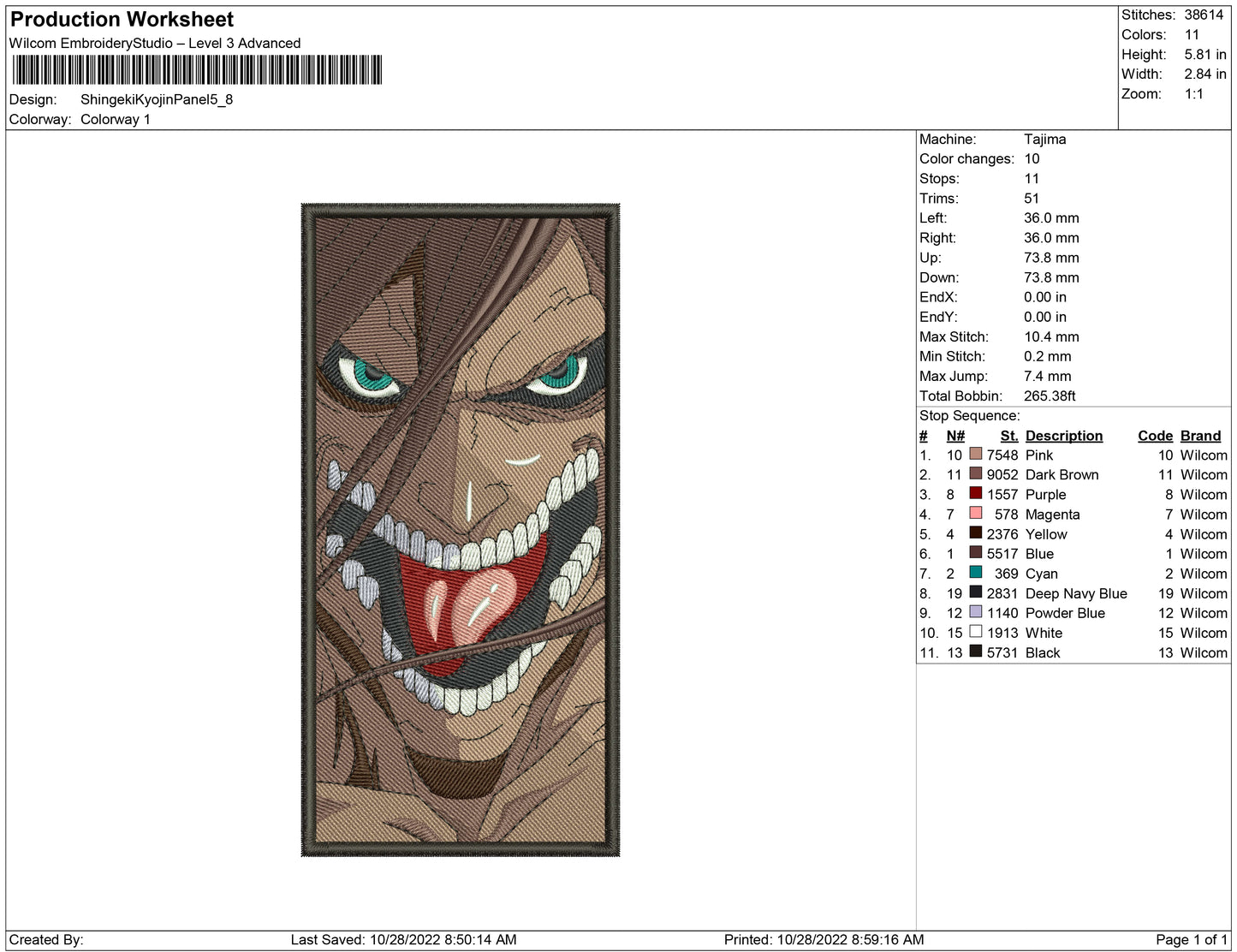Click the 'Stop Sequence:' heading
The height and width of the screenshot is (952, 1237).
970,415
